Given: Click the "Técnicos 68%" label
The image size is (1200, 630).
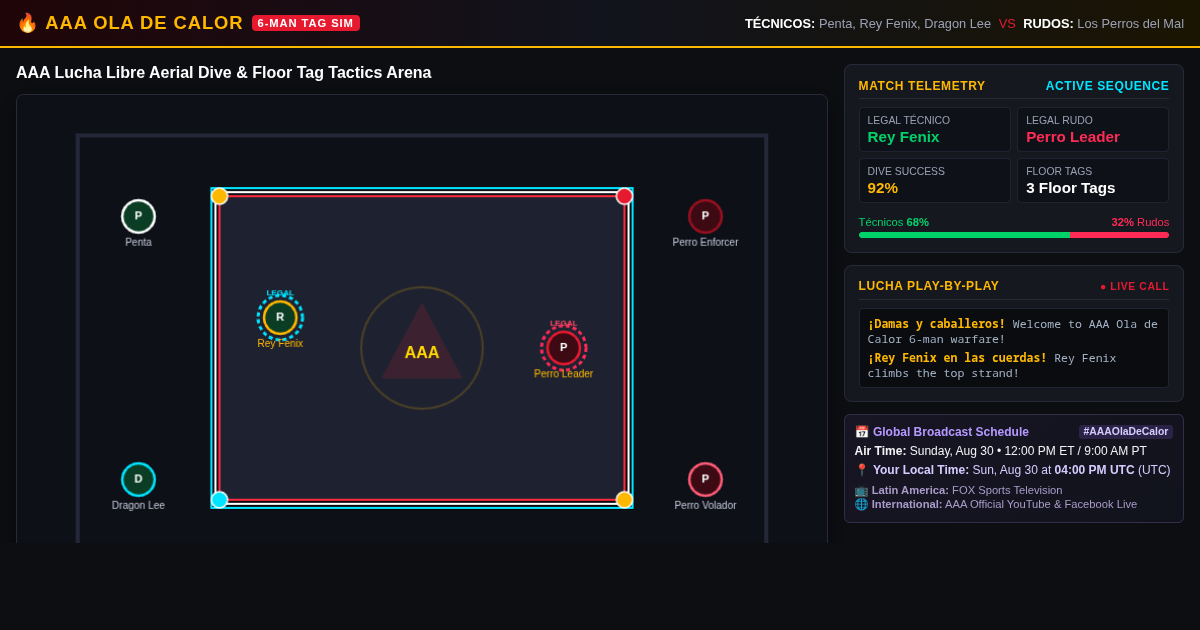Looking at the screenshot, I should 894,222.
